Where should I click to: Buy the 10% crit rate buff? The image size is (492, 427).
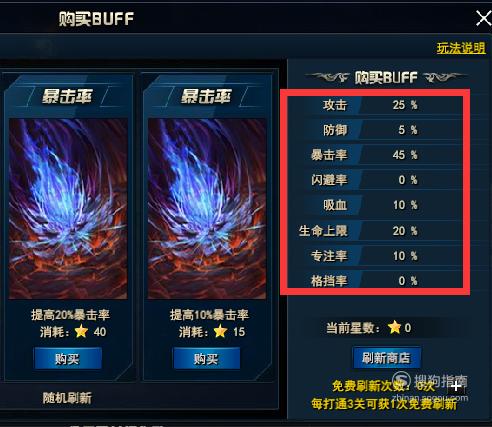[207, 358]
